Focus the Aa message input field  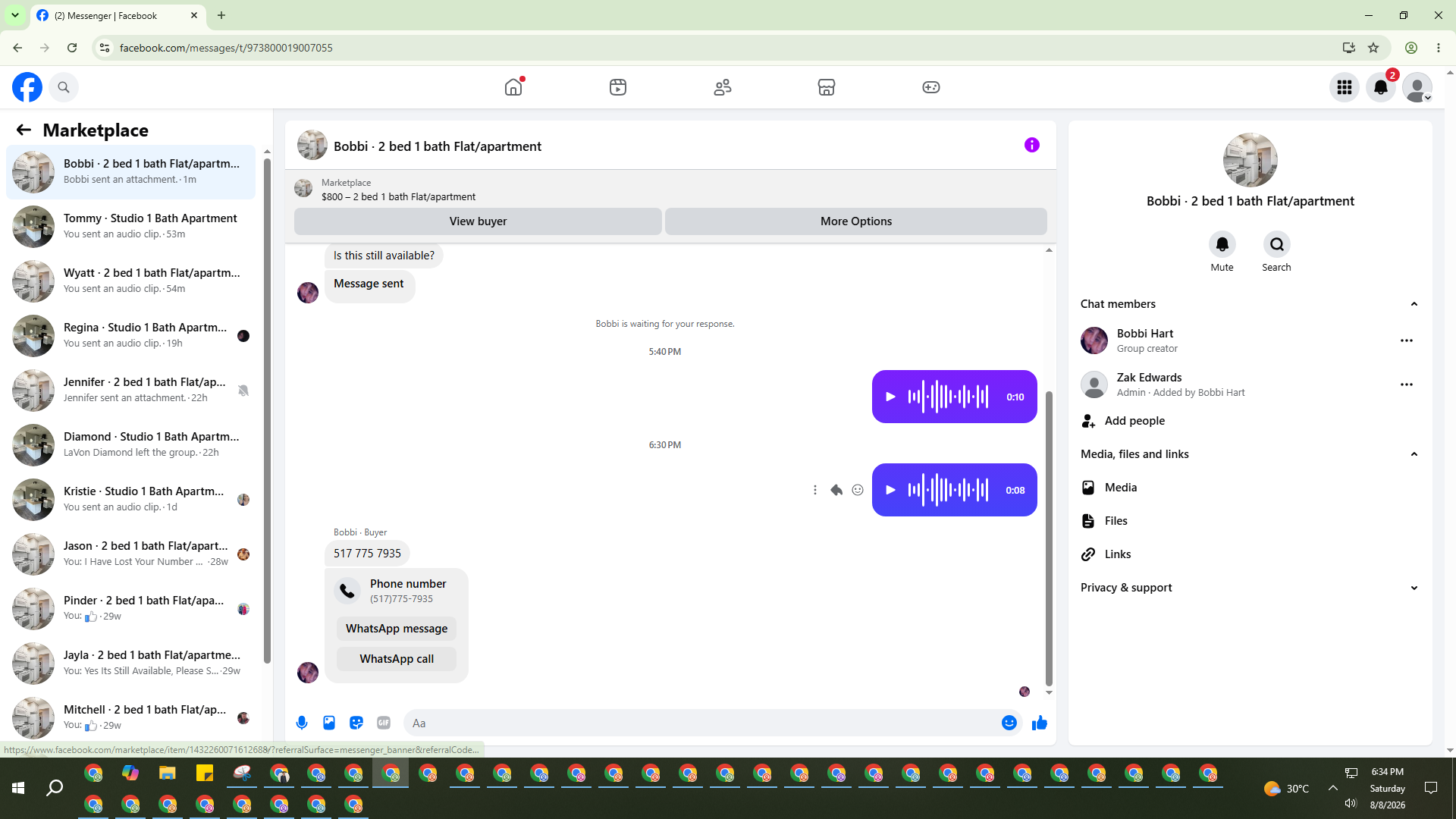(x=701, y=723)
